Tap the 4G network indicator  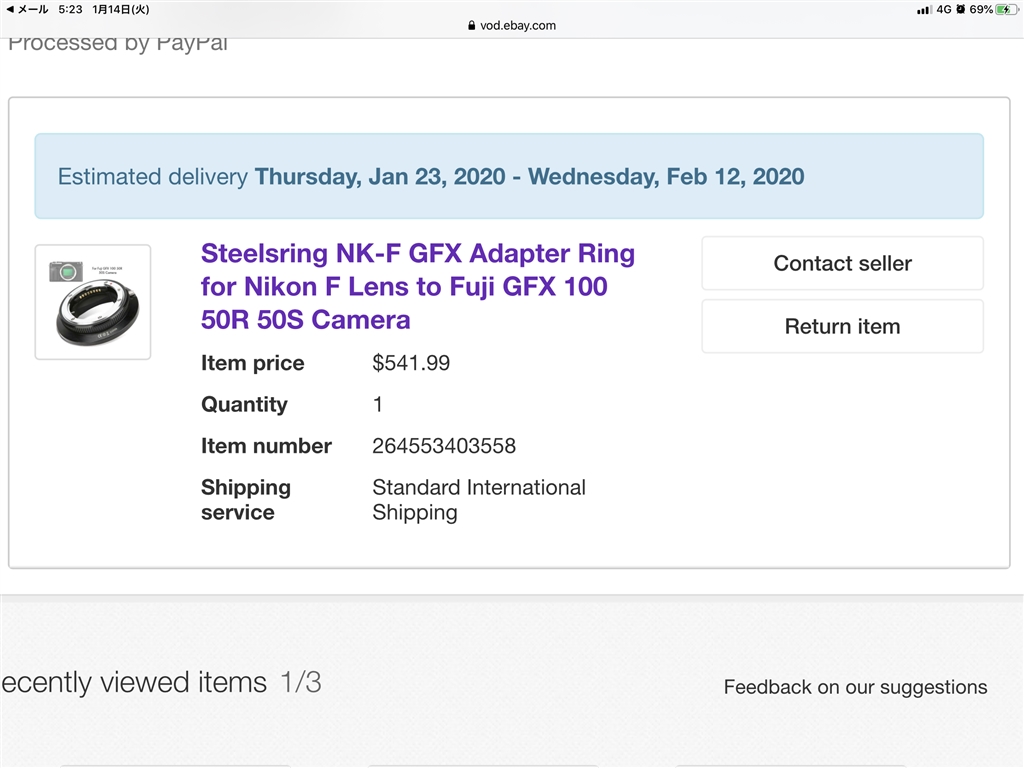(x=943, y=9)
